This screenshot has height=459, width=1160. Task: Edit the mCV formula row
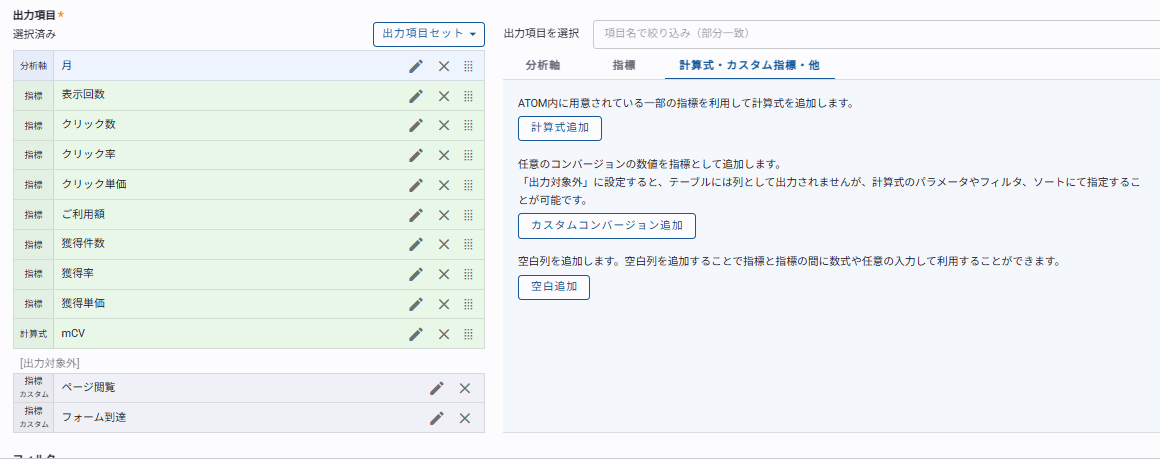tap(416, 335)
